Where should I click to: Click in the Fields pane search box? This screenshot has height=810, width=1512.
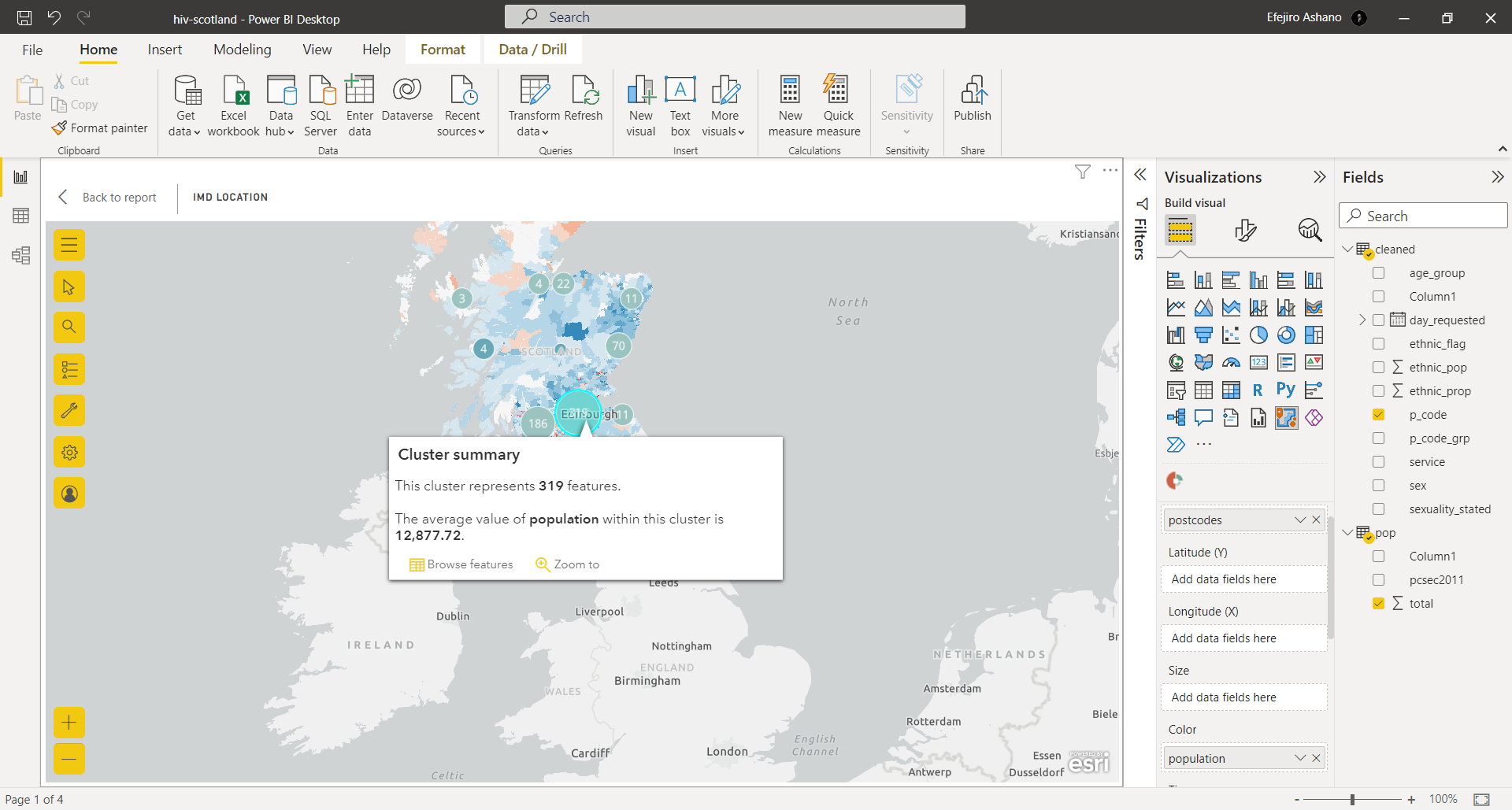(x=1423, y=216)
